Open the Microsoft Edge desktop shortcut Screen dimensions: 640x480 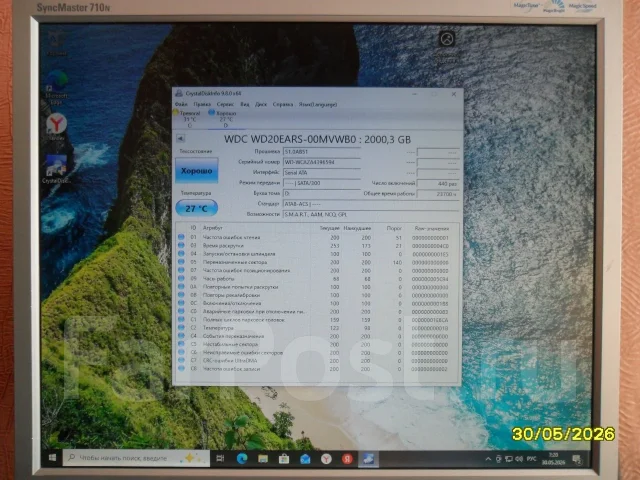(56, 88)
